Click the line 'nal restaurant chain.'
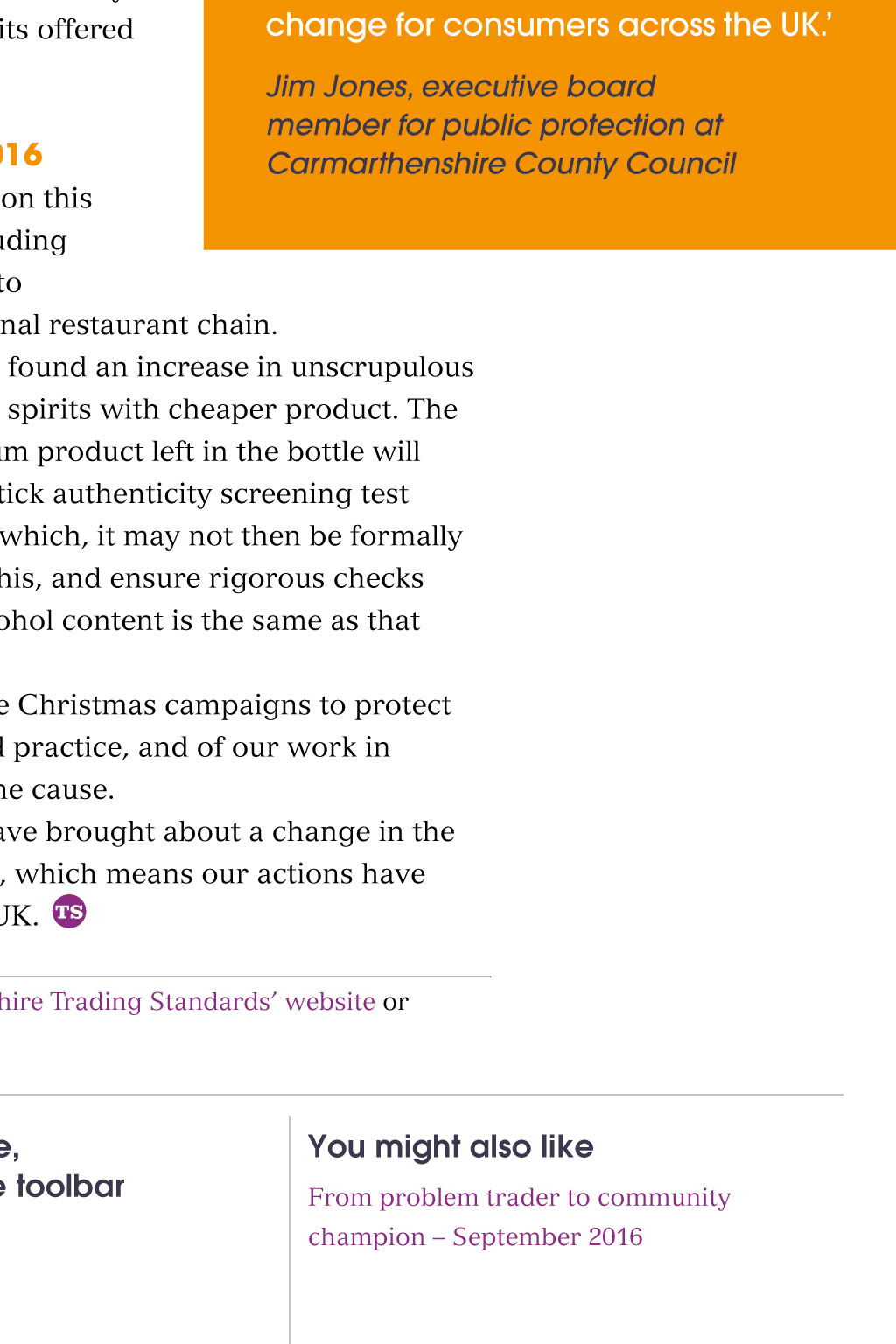Viewport: 896px width, 1344px height. tap(138, 325)
